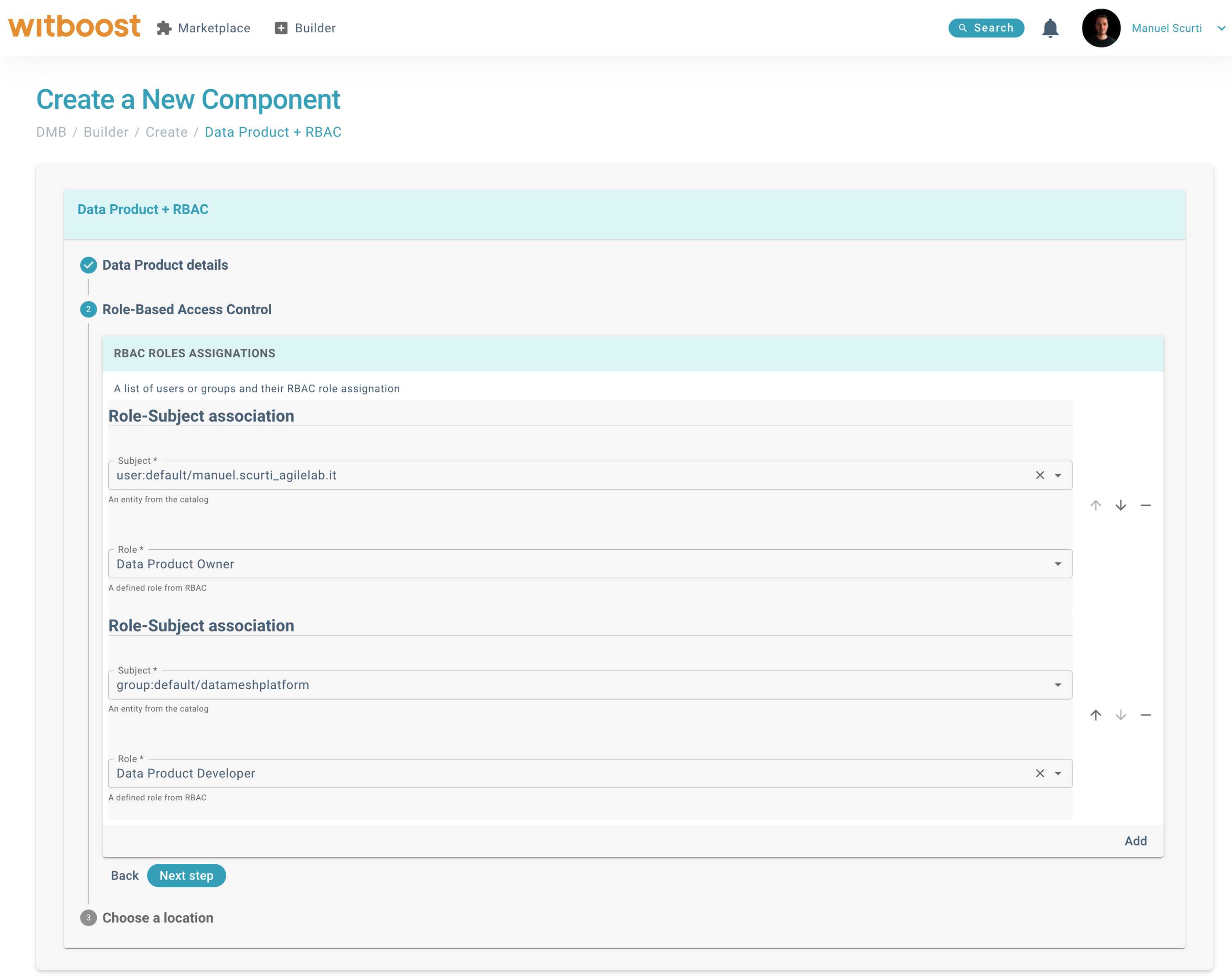1232x980 pixels.
Task: Open the account menu chevron beside Manuel Scurti
Action: click(1220, 28)
